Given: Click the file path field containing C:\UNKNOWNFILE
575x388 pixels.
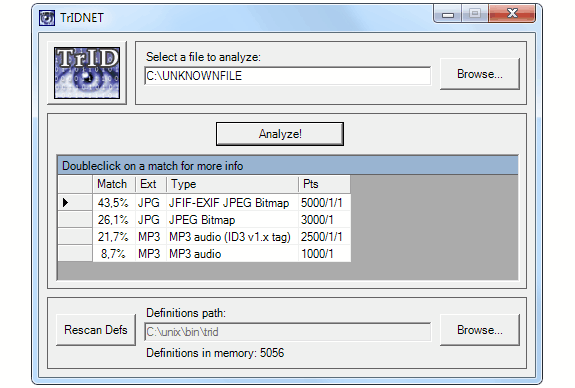Looking at the screenshot, I should point(288,76).
